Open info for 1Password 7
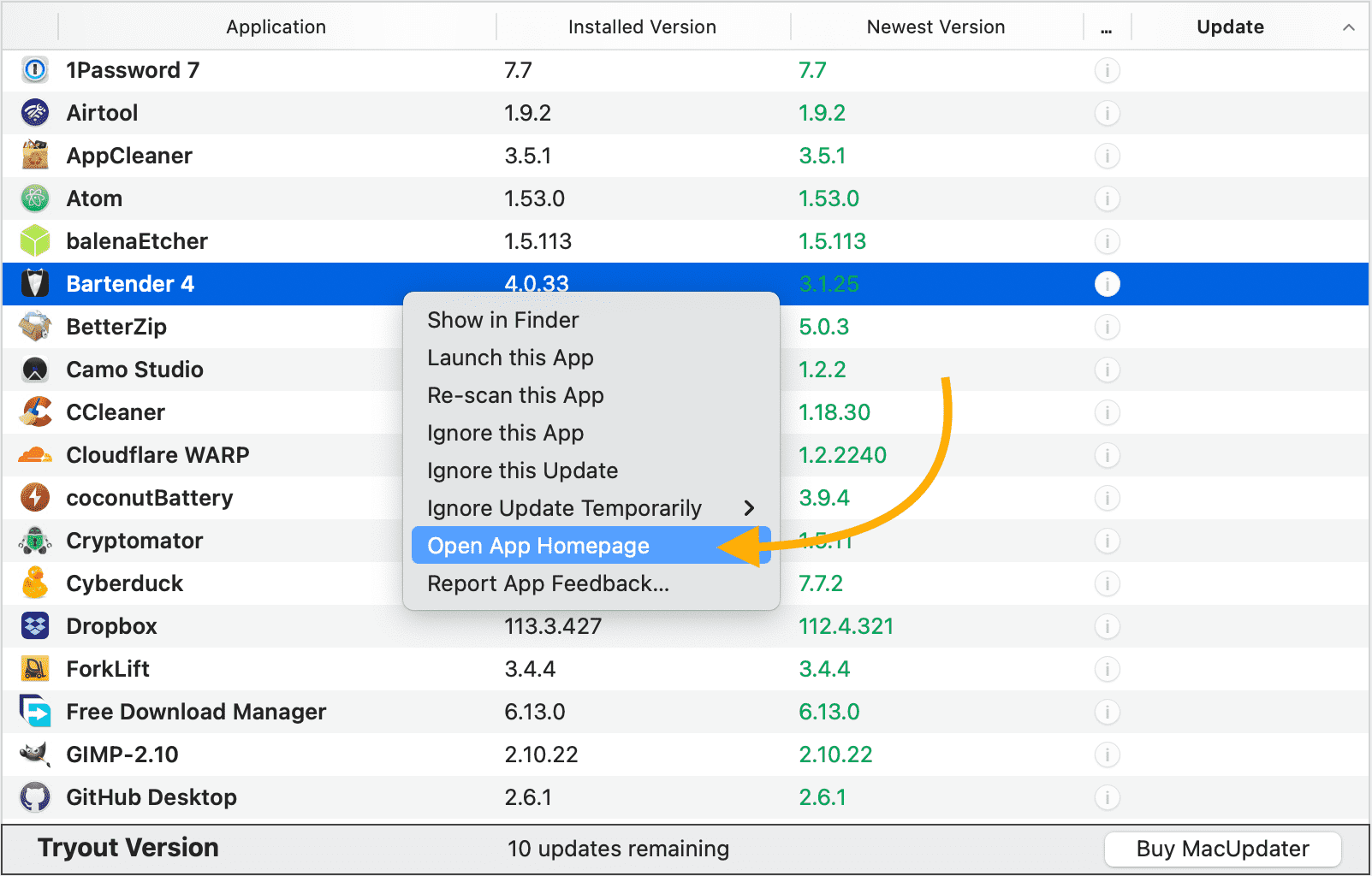Image resolution: width=1372 pixels, height=876 pixels. click(x=1108, y=70)
